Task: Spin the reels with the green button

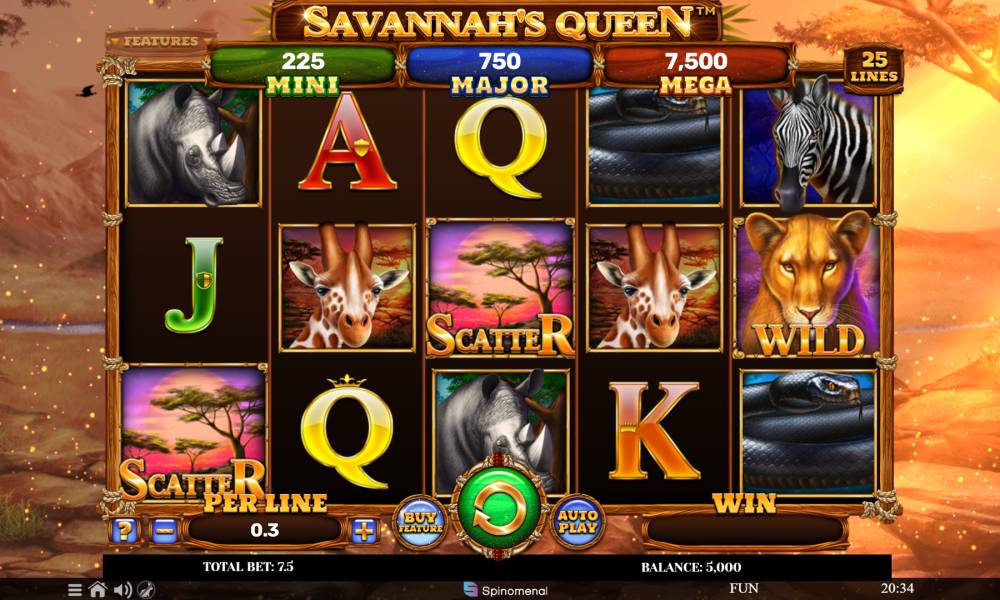Action: (x=499, y=507)
